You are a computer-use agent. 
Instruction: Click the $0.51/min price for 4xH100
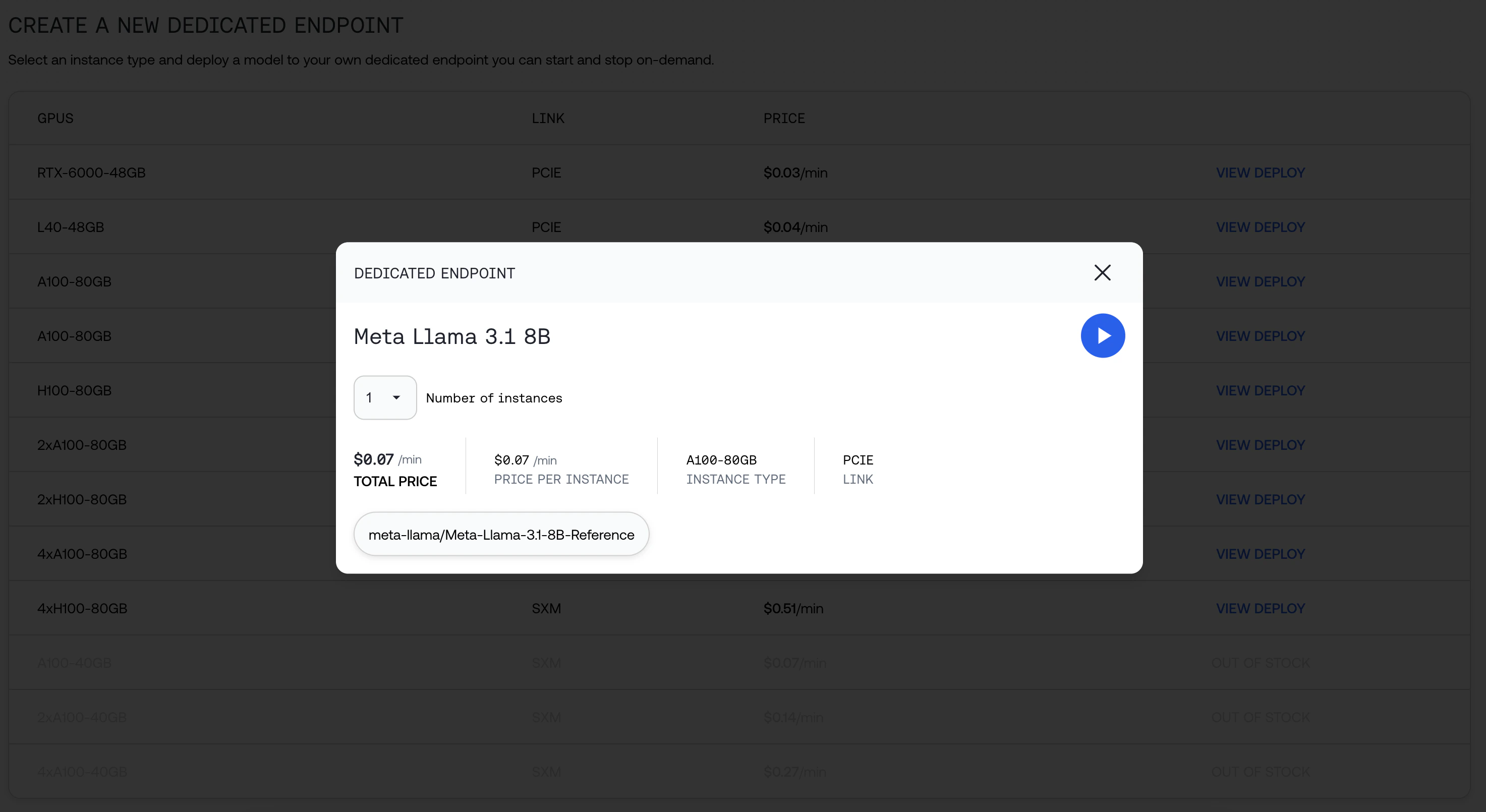(793, 608)
